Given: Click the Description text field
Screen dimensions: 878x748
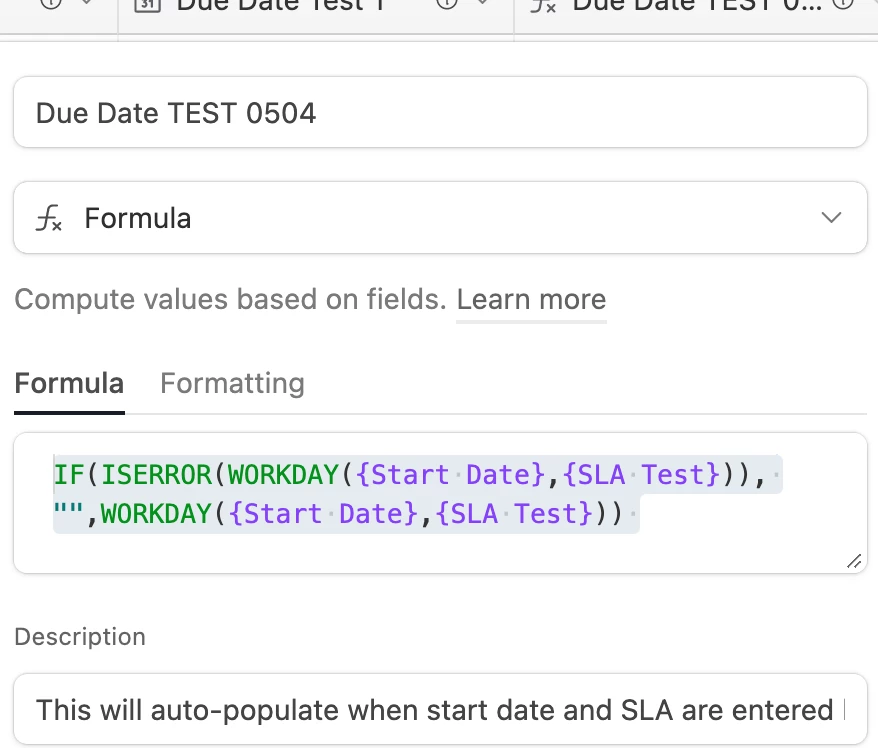Looking at the screenshot, I should [440, 710].
